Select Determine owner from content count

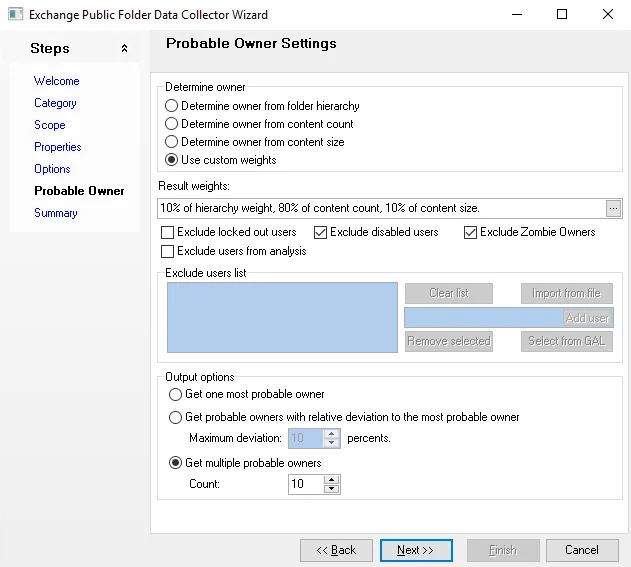tap(259, 124)
